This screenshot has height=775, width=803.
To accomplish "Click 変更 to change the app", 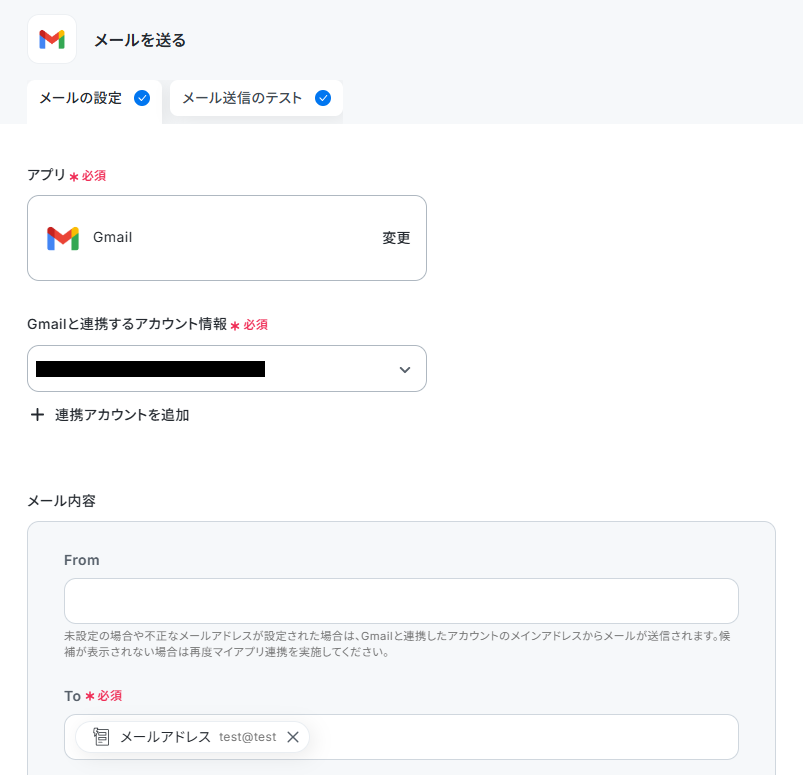I will tap(396, 238).
